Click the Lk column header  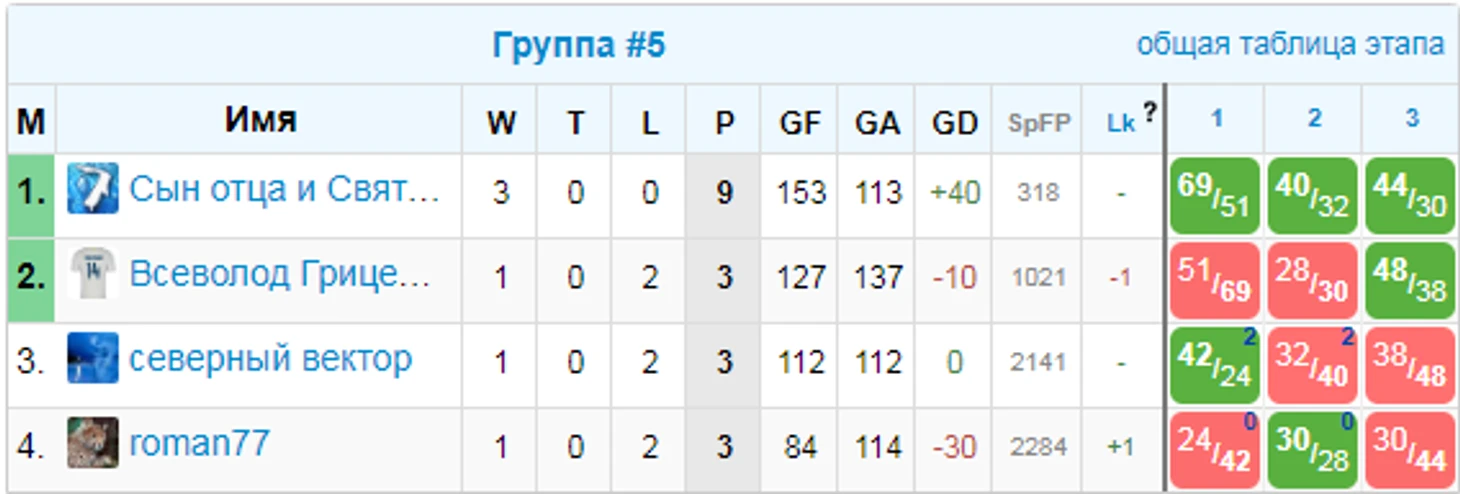click(1121, 123)
